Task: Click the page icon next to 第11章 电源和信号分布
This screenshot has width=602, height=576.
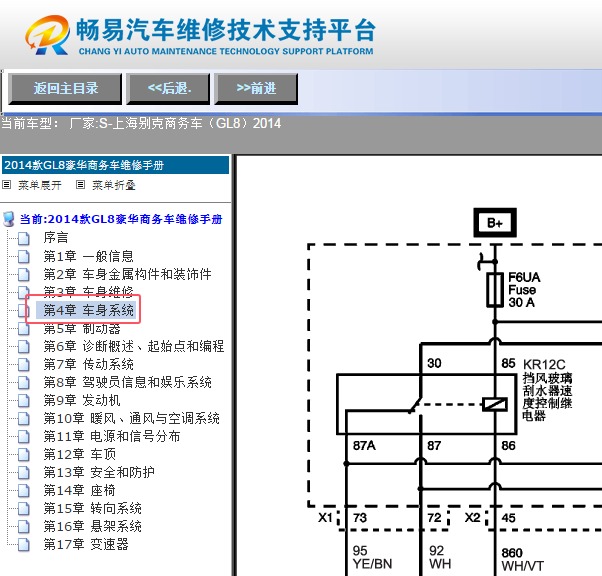Action: tap(24, 437)
